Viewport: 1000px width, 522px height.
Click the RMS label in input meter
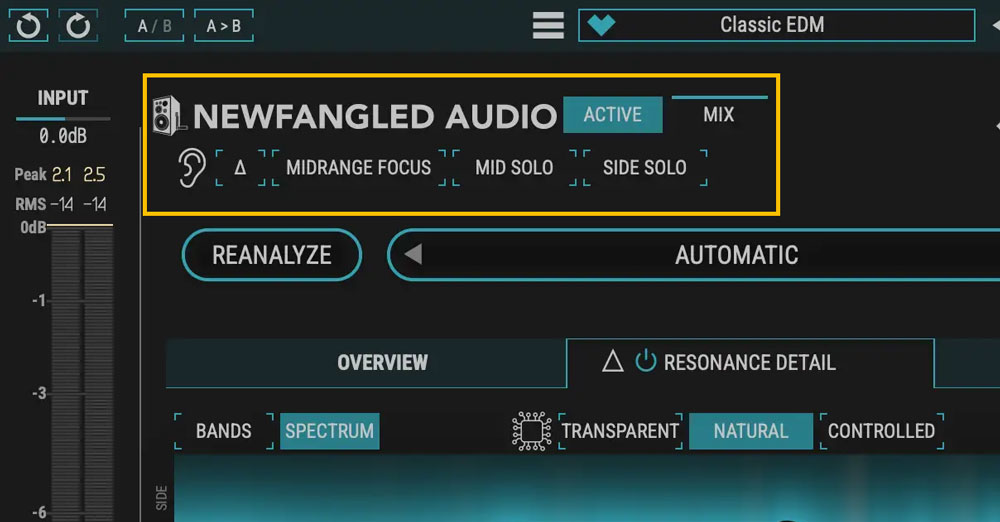tap(31, 204)
